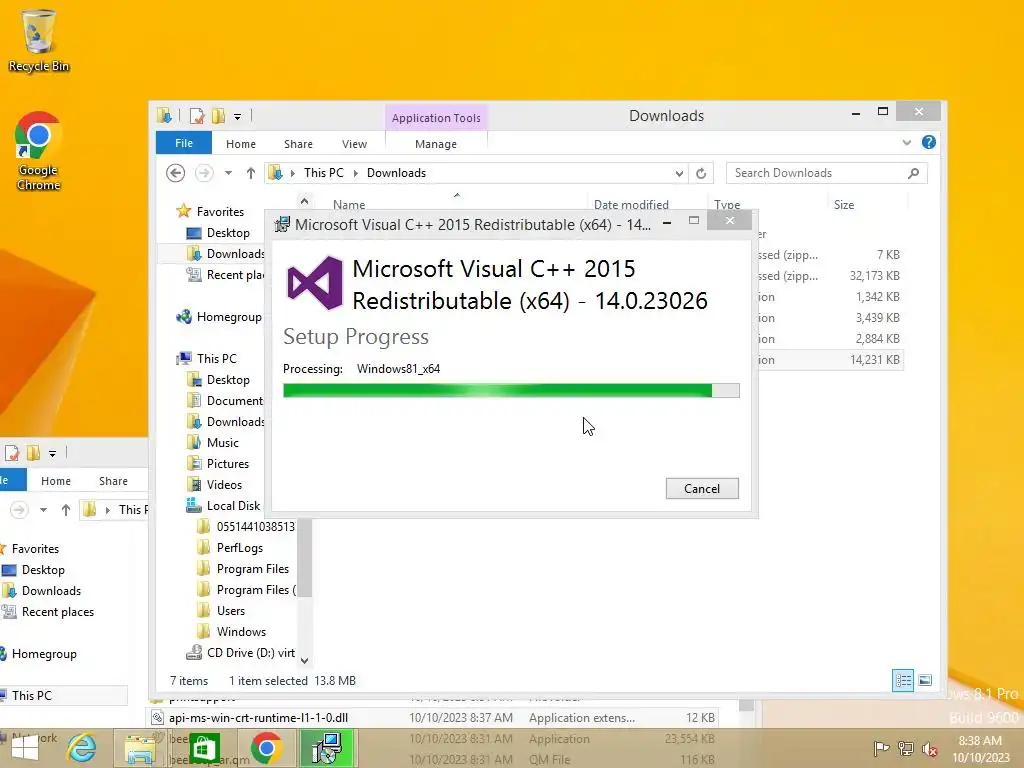This screenshot has height=768, width=1024.
Task: Expand the ribbon with the chevron
Action: click(x=906, y=142)
